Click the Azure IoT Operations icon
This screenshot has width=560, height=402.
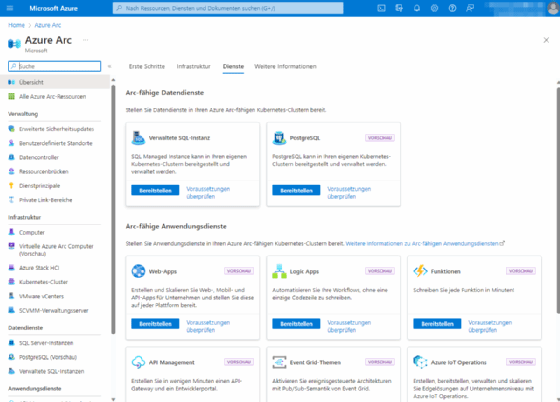point(420,362)
